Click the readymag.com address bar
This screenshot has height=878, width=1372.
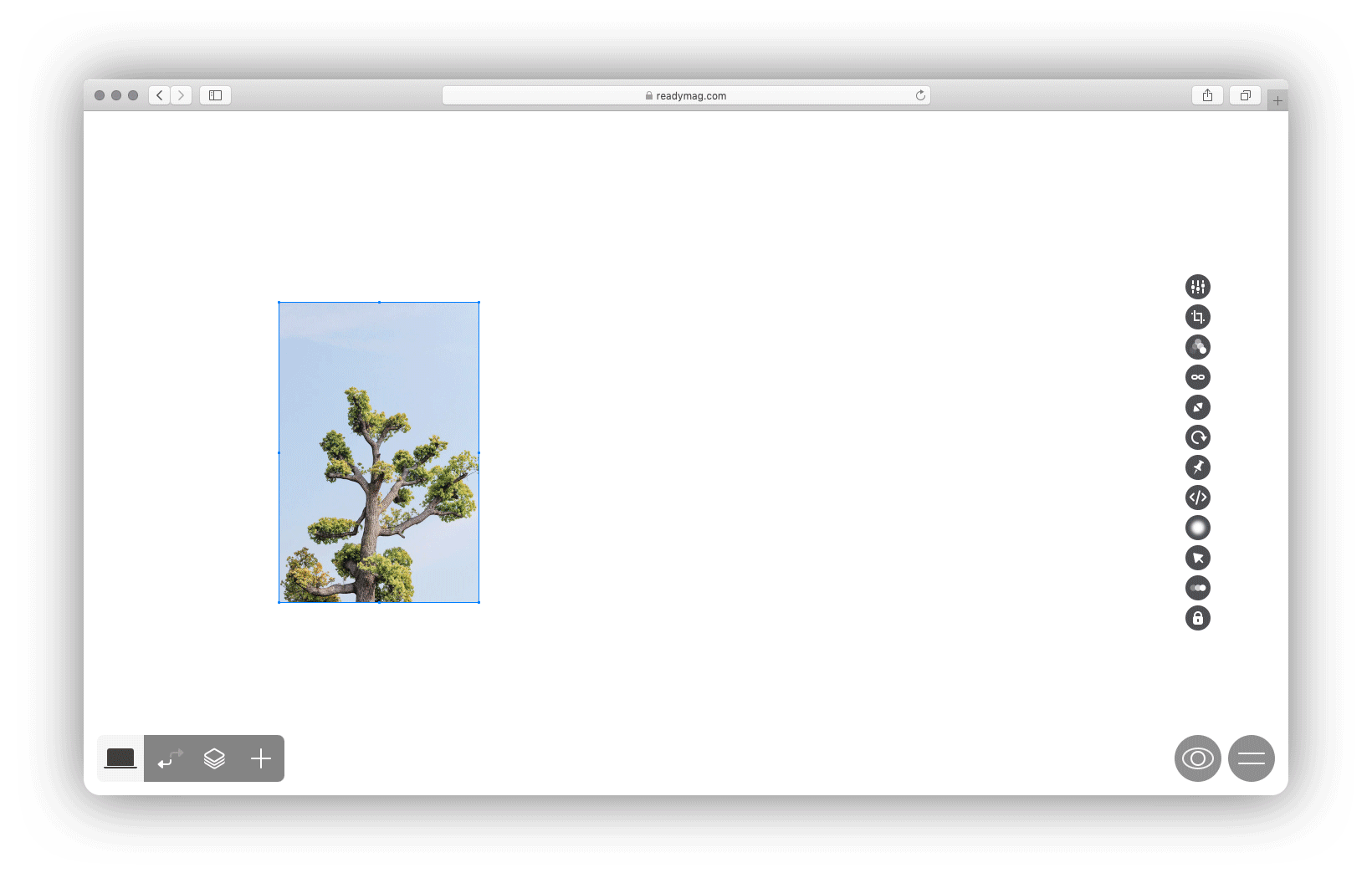point(686,95)
